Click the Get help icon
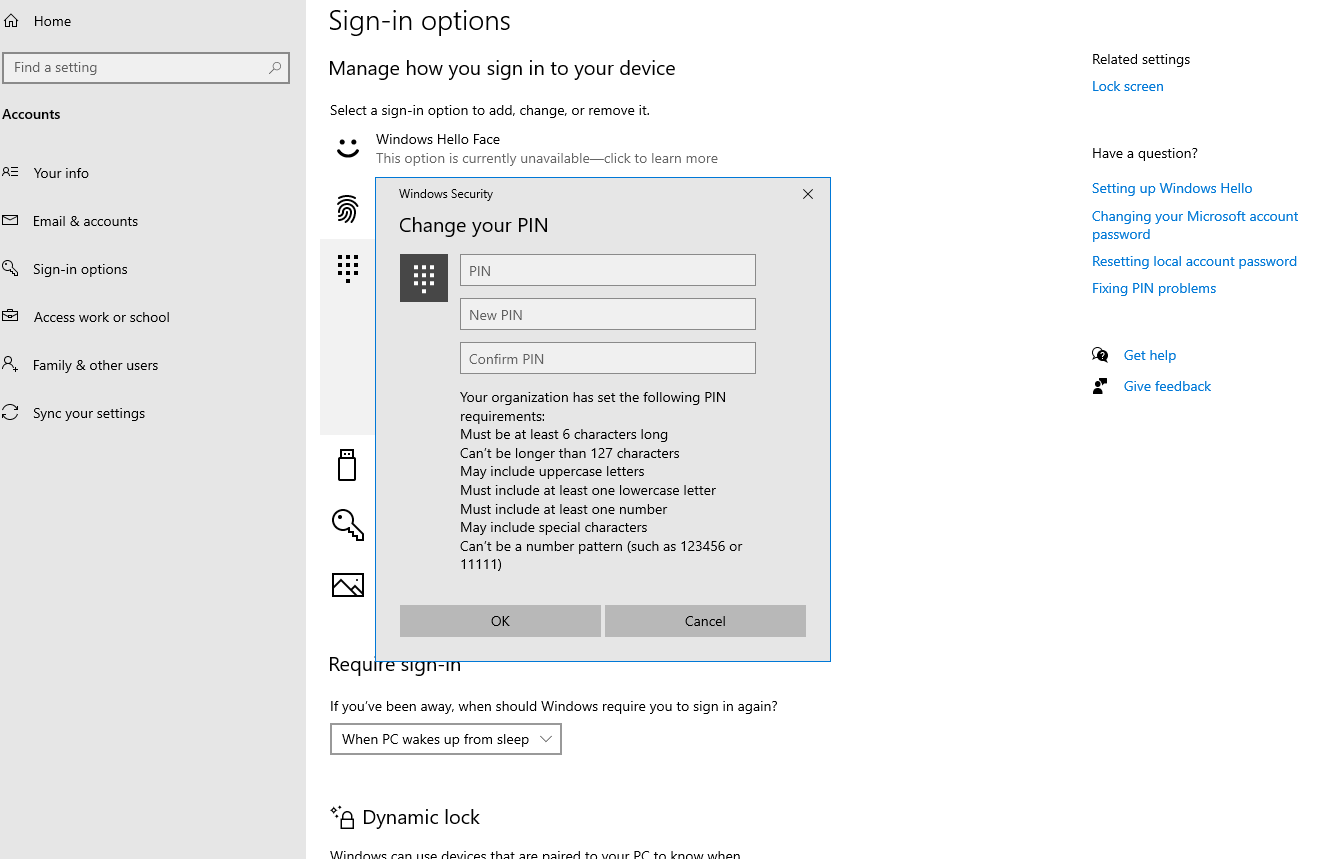 point(1100,354)
